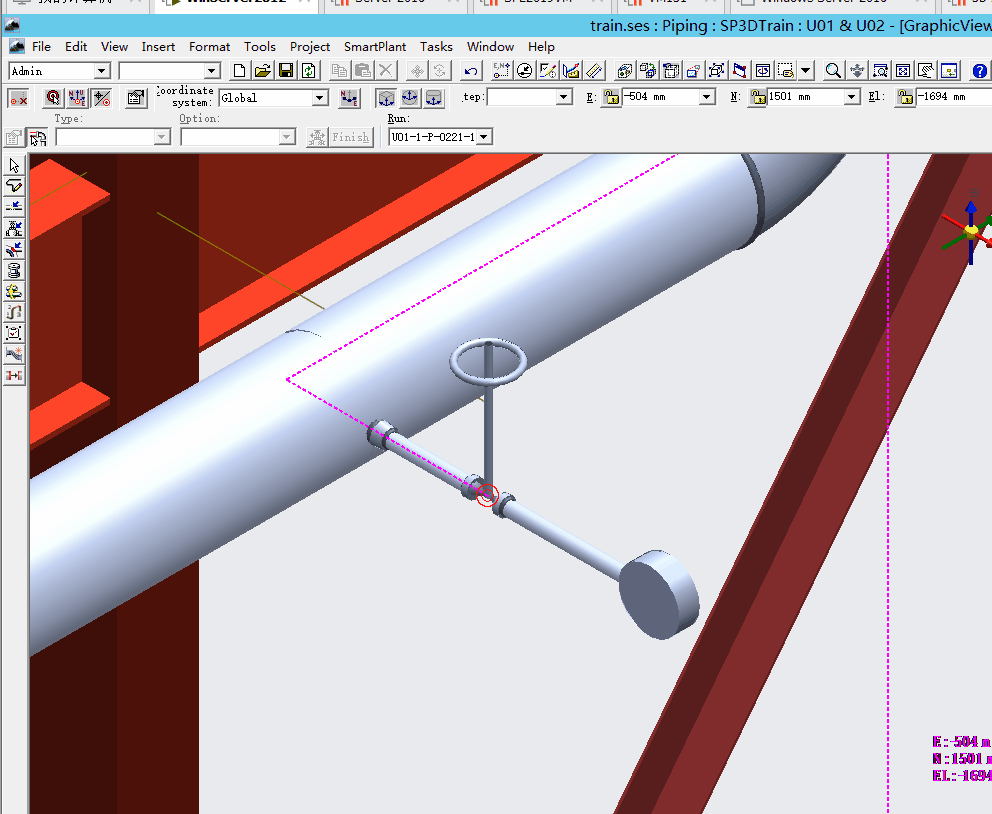This screenshot has width=992, height=814.
Task: Select the arrow Select tool in left toolbar
Action: (x=14, y=166)
